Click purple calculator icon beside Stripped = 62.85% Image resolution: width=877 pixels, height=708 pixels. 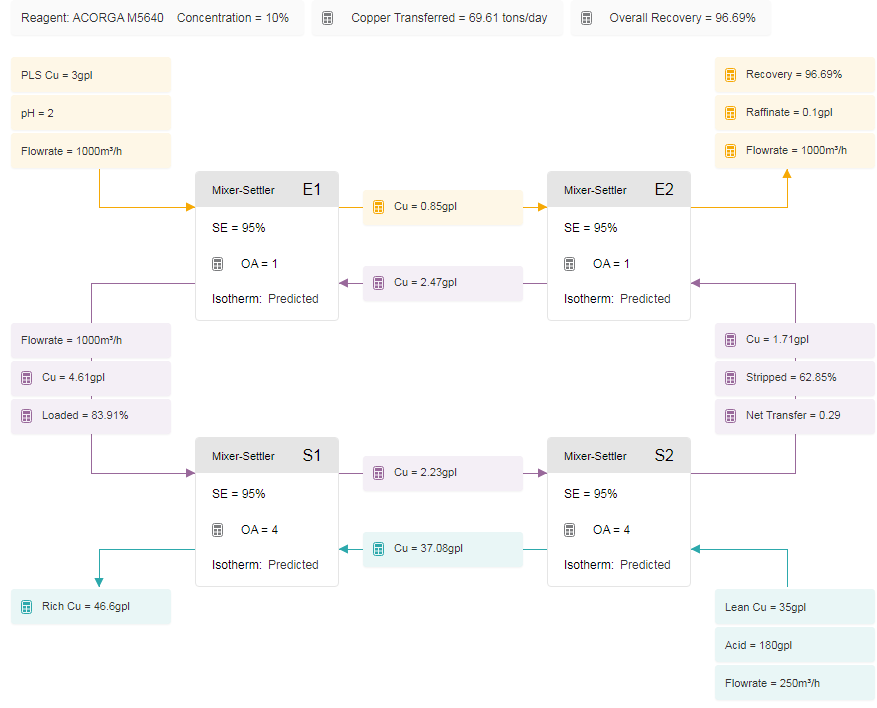(730, 378)
